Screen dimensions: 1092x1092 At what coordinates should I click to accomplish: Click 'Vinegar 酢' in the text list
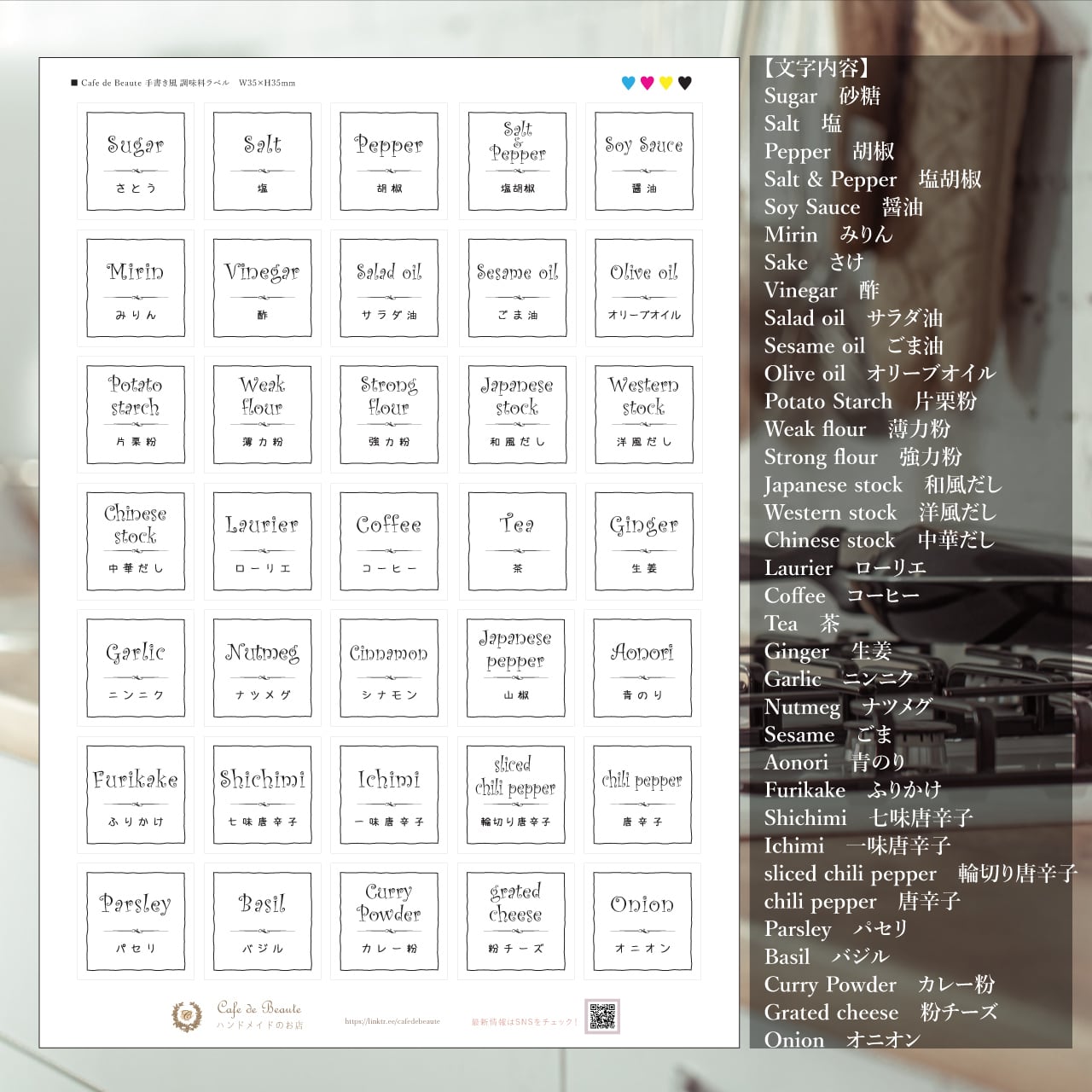(x=822, y=290)
